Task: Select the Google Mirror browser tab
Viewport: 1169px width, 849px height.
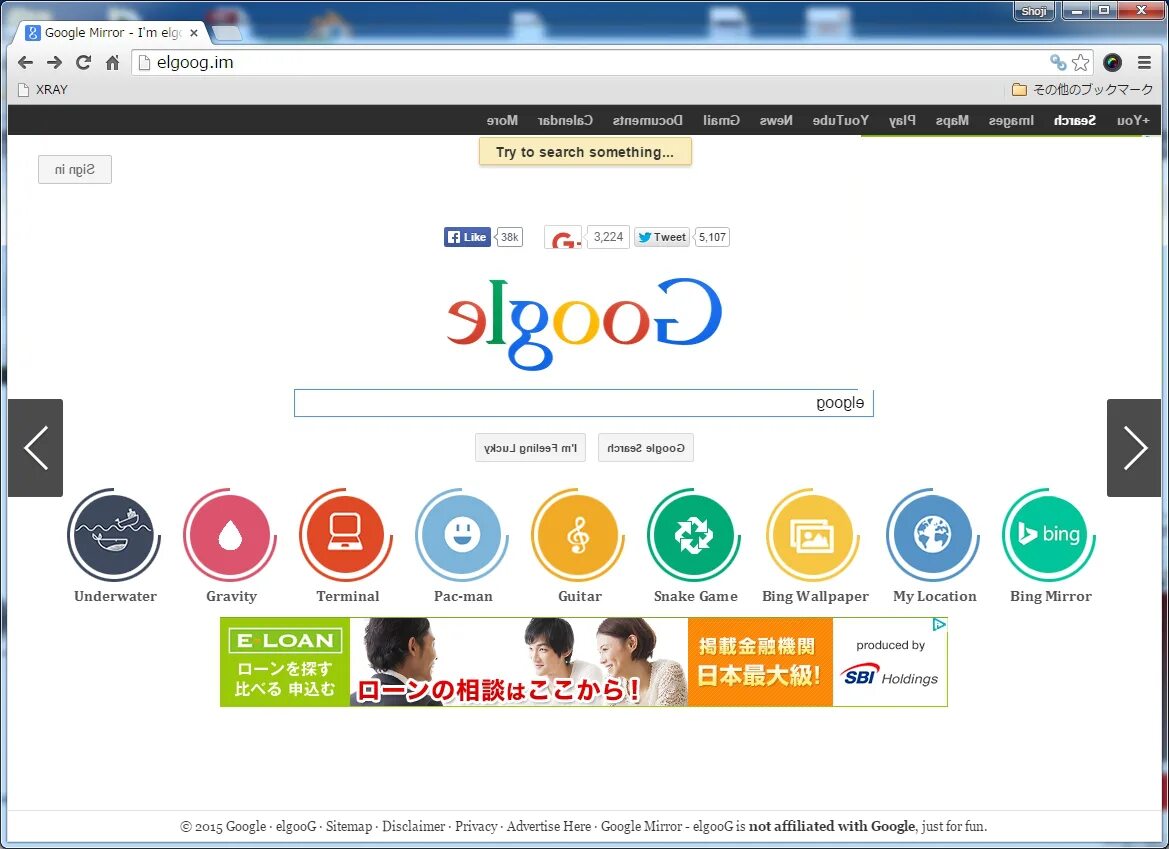Action: tap(112, 33)
